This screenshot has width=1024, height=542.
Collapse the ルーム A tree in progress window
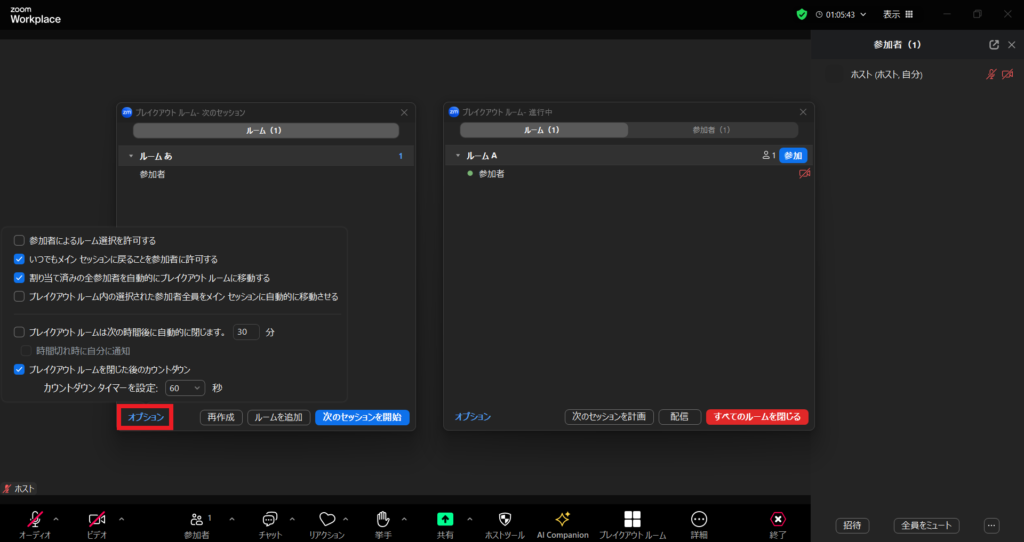[458, 156]
